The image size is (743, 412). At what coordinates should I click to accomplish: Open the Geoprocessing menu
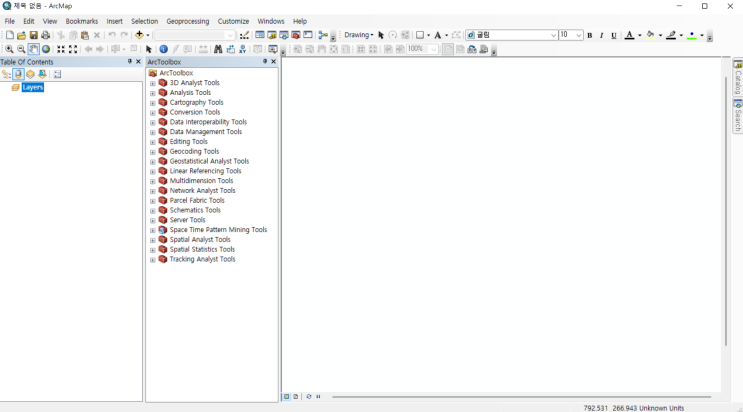[x=188, y=21]
